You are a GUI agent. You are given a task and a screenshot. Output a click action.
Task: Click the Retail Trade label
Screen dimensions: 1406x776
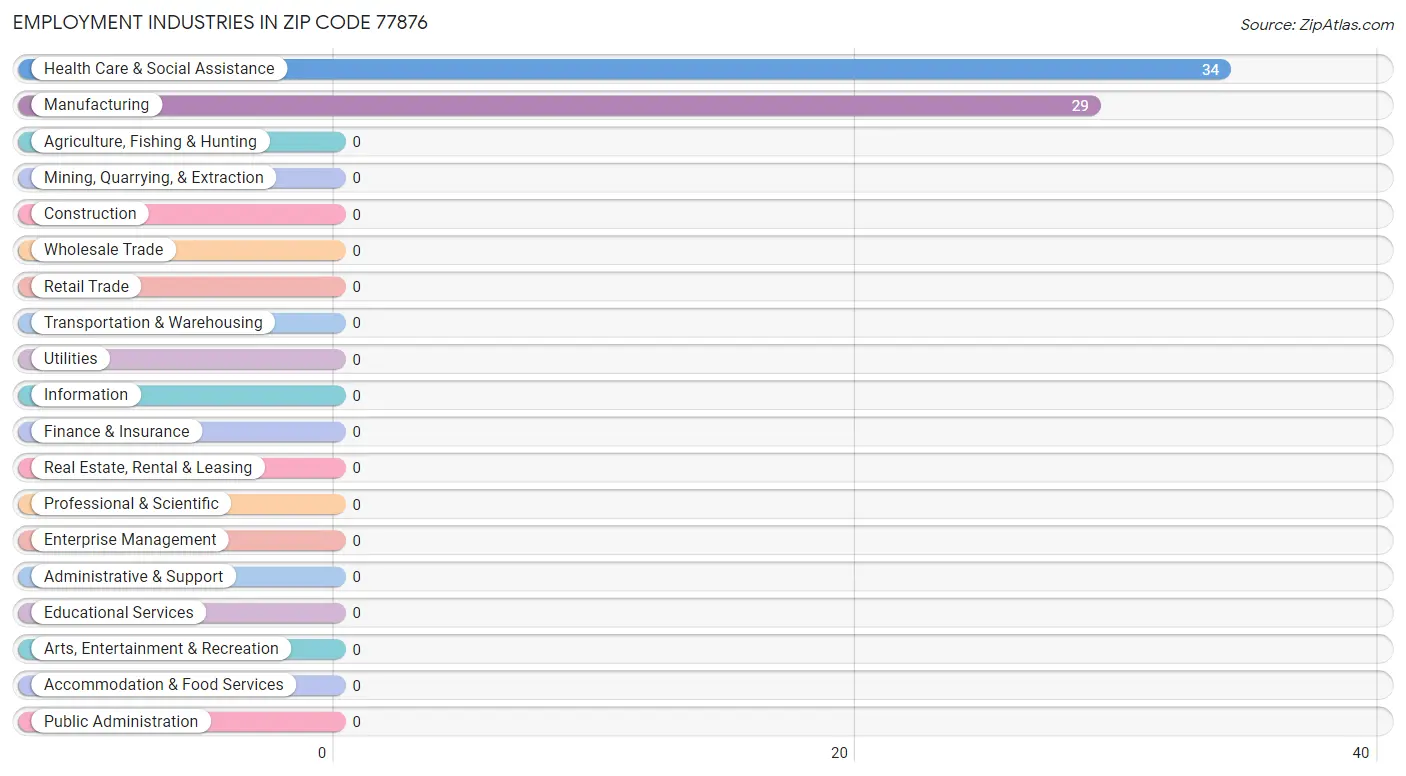coord(86,287)
